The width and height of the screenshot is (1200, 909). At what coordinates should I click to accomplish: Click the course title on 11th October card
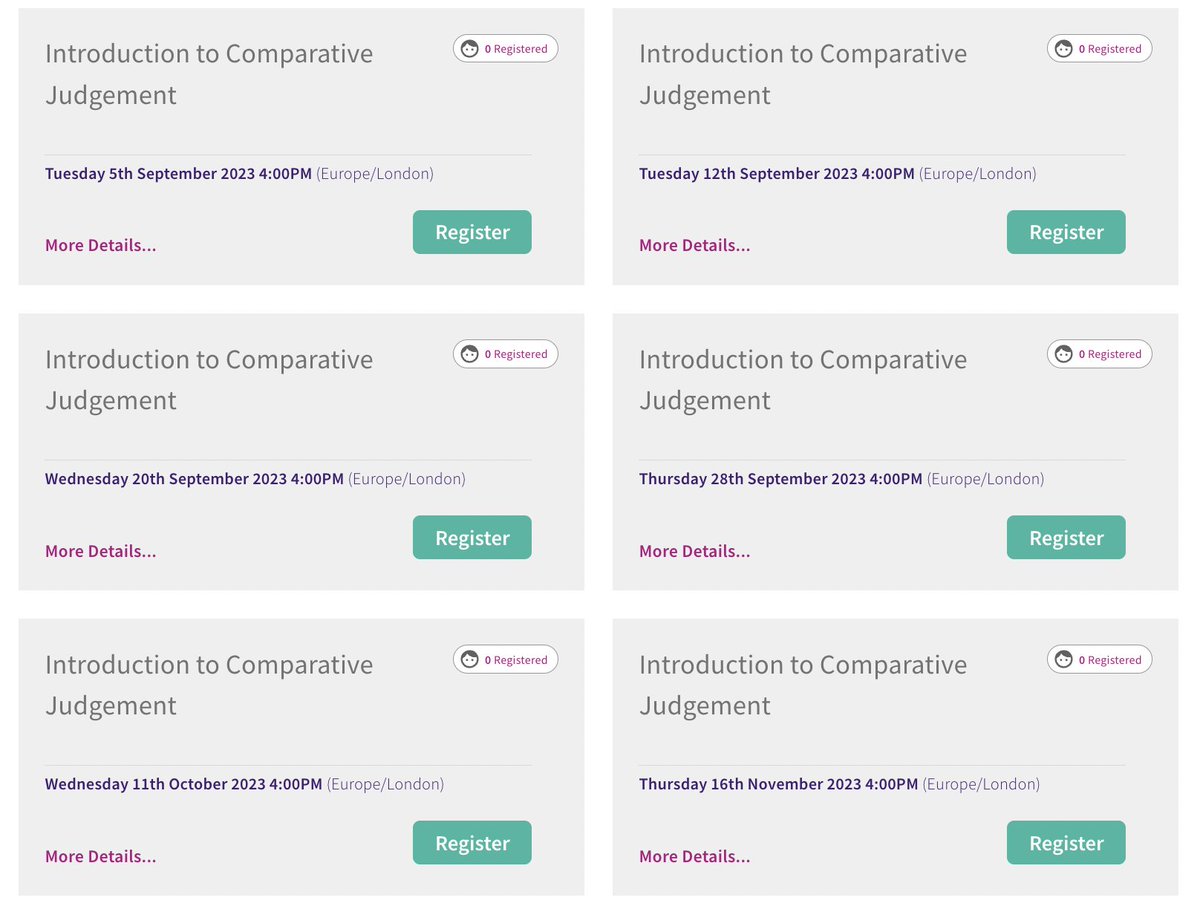click(x=209, y=685)
